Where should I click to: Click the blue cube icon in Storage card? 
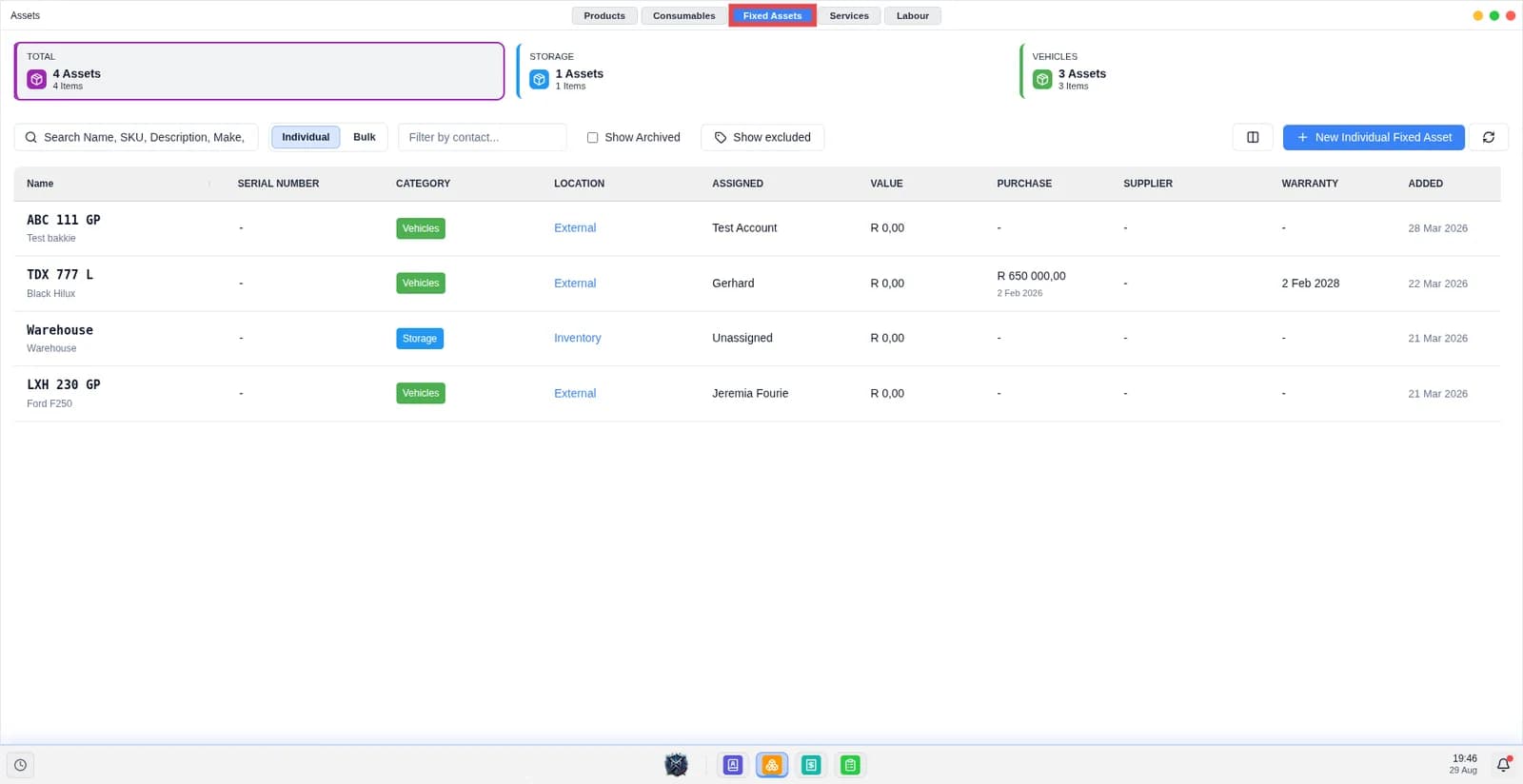tap(539, 80)
